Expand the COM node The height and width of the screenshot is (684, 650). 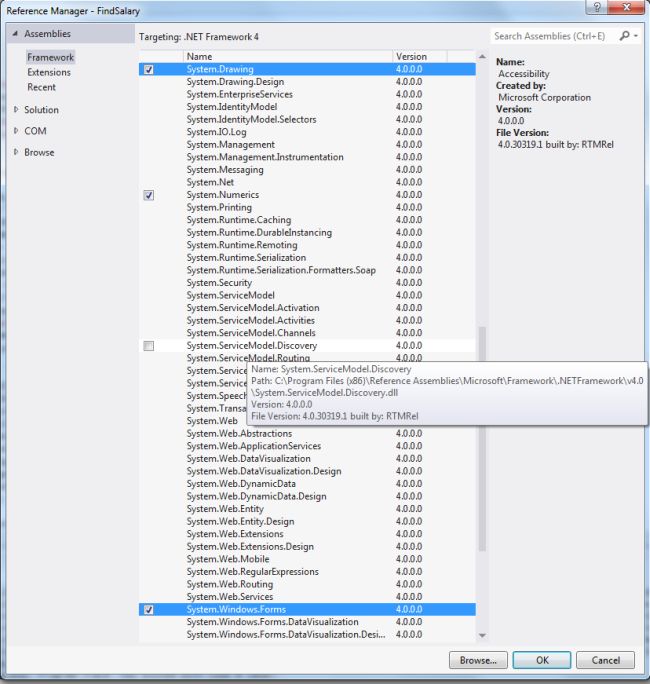click(x=16, y=131)
